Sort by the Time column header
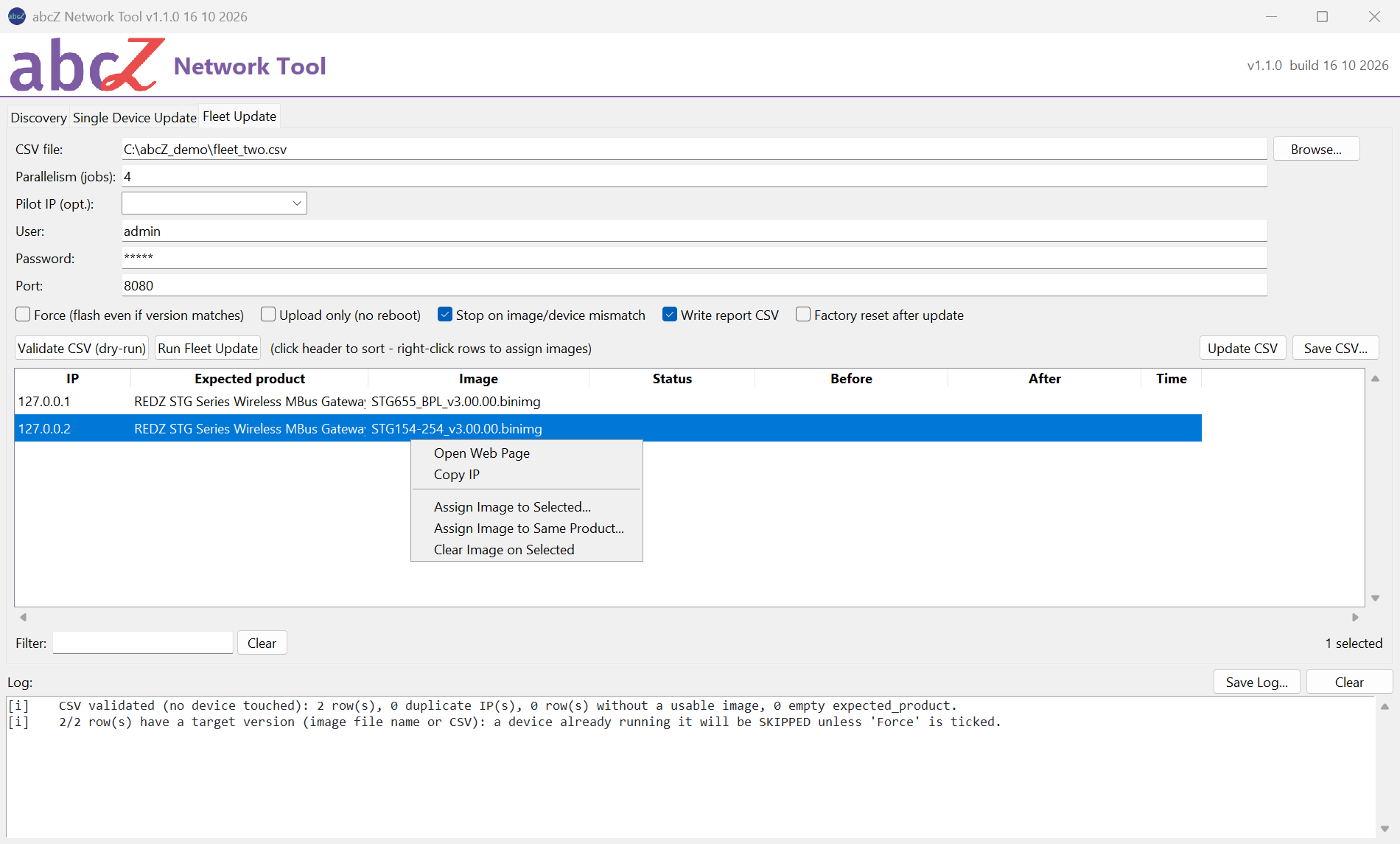Image resolution: width=1400 pixels, height=844 pixels. (x=1171, y=378)
